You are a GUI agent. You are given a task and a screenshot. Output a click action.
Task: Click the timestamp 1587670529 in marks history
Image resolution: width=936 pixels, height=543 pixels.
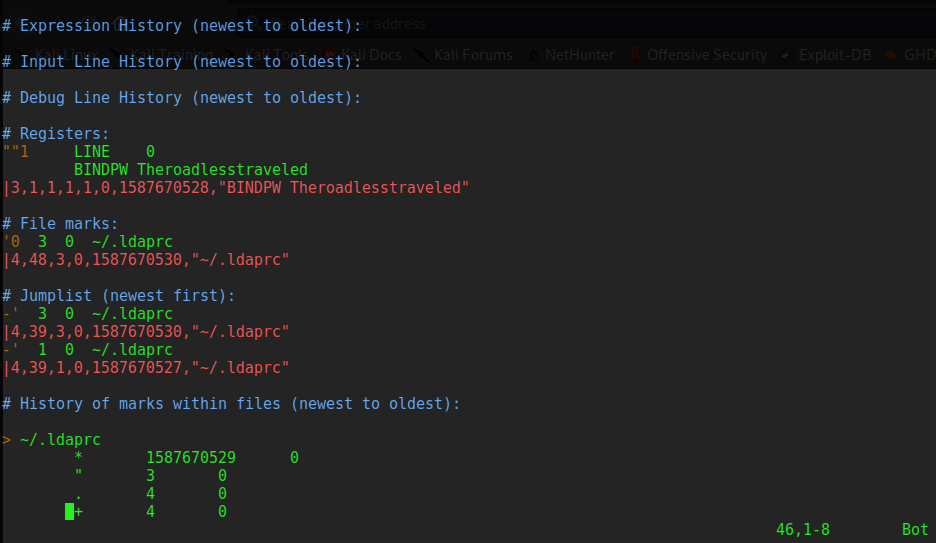[190, 458]
